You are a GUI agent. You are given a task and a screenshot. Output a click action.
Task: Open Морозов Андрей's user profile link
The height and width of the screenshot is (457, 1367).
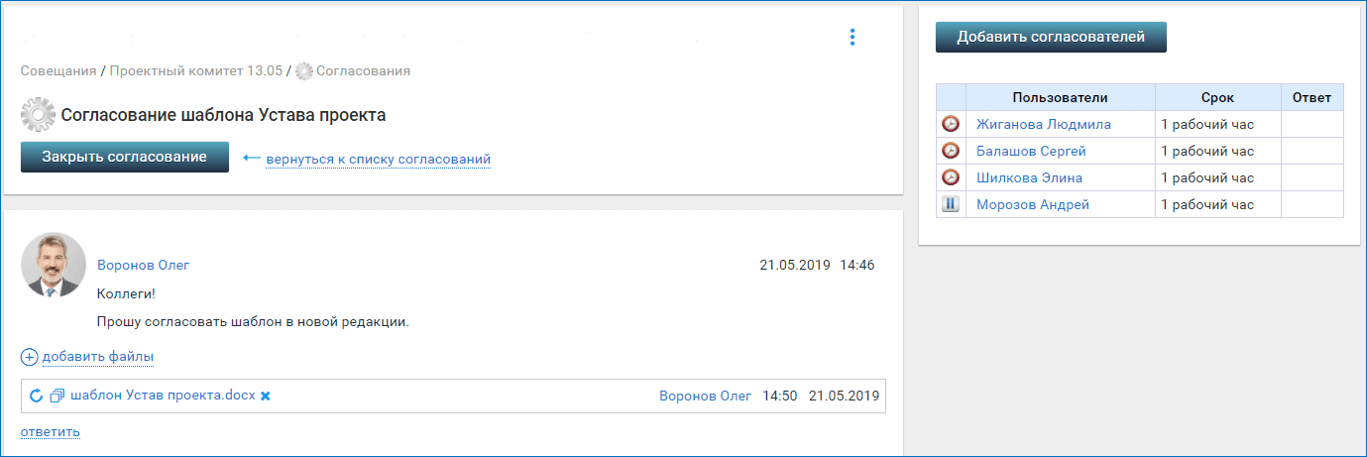click(1033, 205)
